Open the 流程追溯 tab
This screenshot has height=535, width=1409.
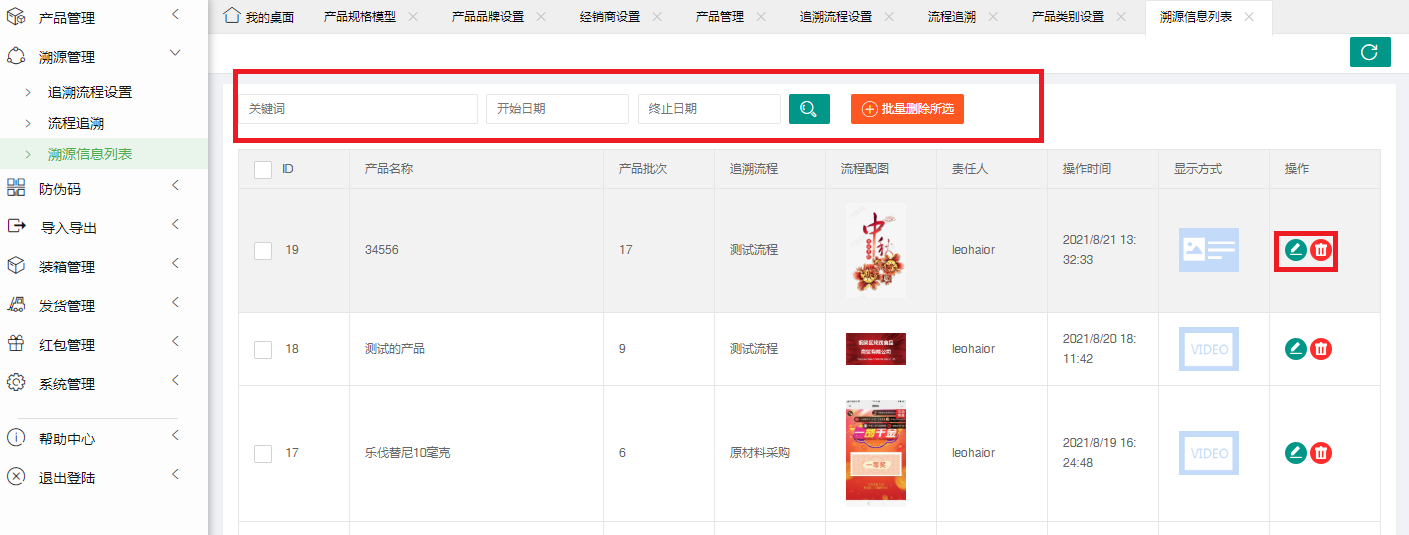[x=950, y=17]
